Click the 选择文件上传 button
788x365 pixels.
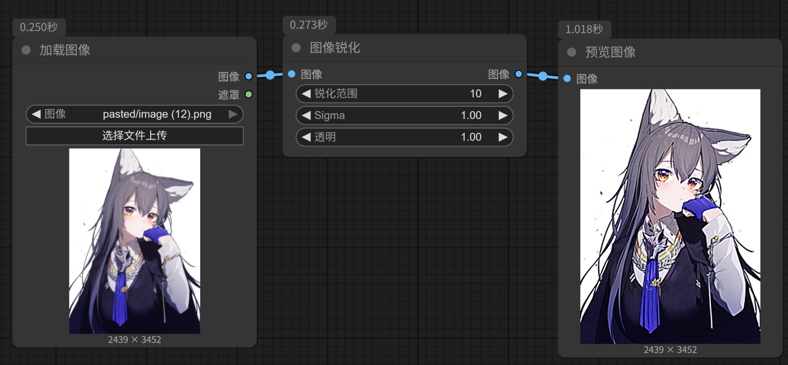pos(135,136)
